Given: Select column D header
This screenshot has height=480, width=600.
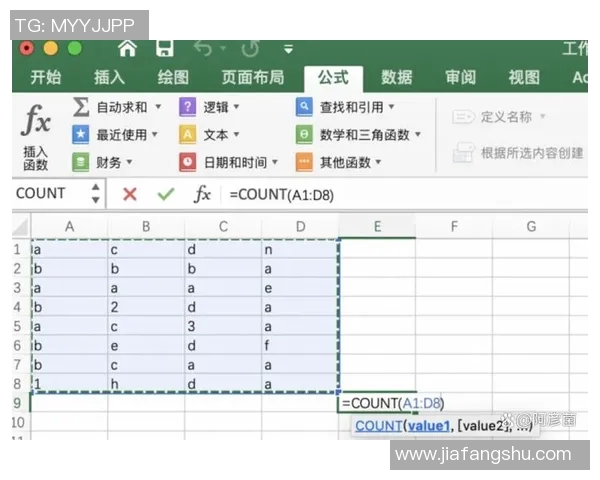Looking at the screenshot, I should pyautogui.click(x=300, y=227).
